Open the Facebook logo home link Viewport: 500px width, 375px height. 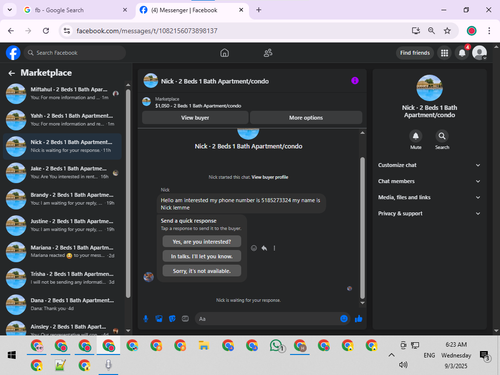click(x=13, y=53)
